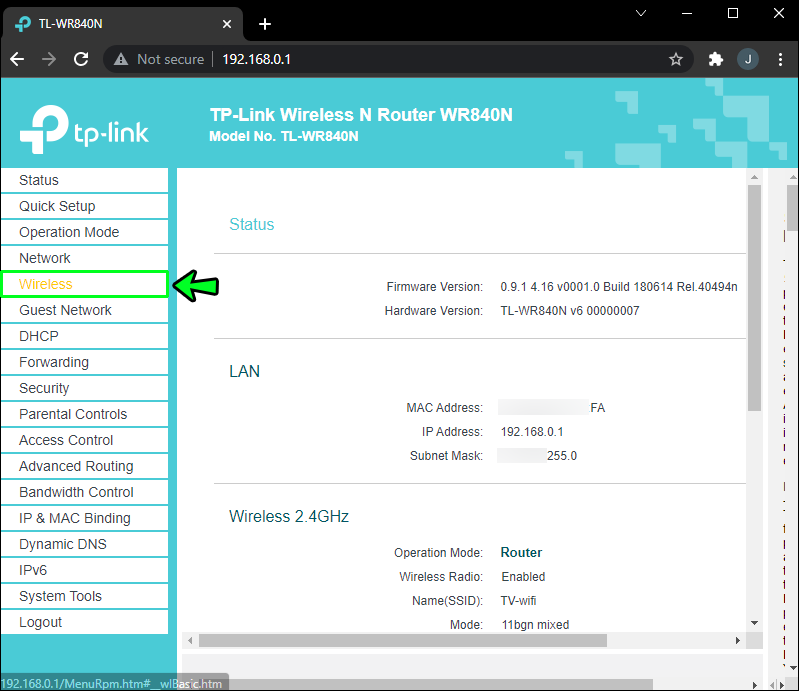Open the Status menu item

(x=85, y=180)
